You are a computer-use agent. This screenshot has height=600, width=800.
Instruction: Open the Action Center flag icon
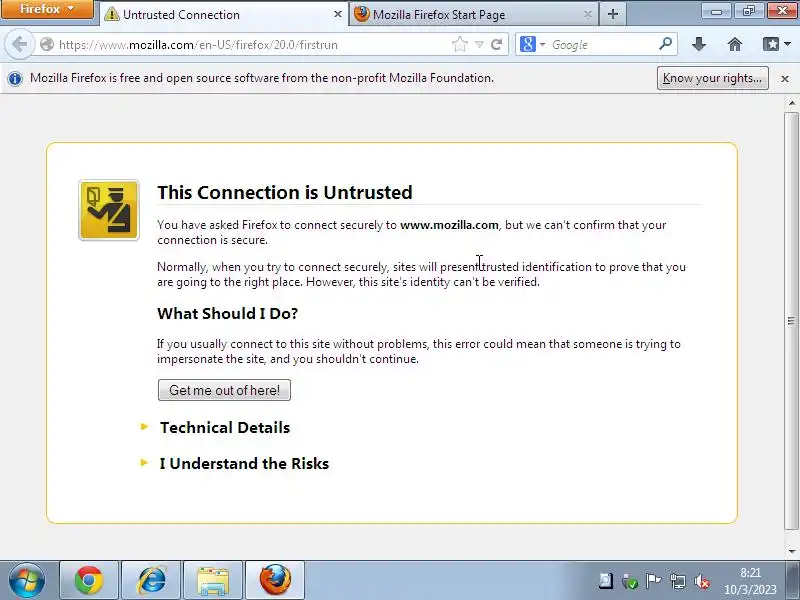point(653,581)
